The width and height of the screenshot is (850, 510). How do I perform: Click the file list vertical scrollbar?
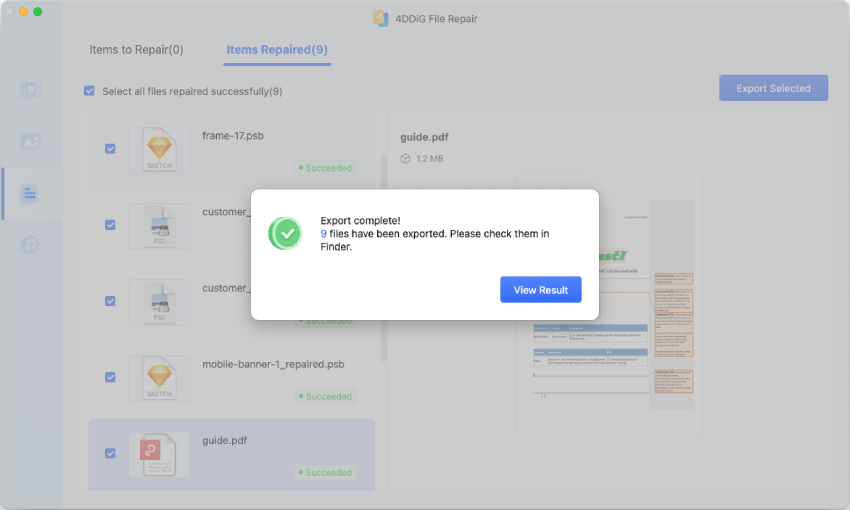(383, 259)
